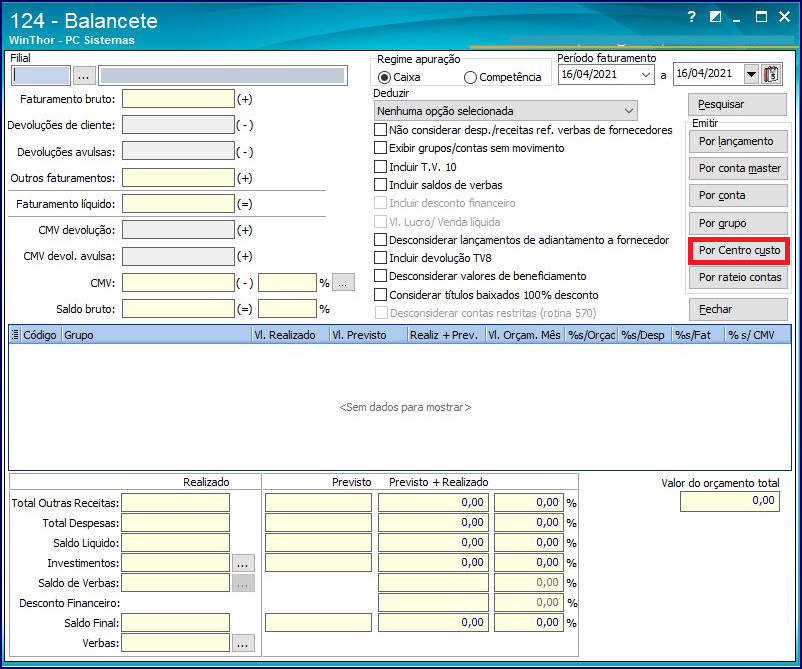The image size is (802, 669).
Task: Click the Realiz + Prev. column header
Action: tap(445, 335)
